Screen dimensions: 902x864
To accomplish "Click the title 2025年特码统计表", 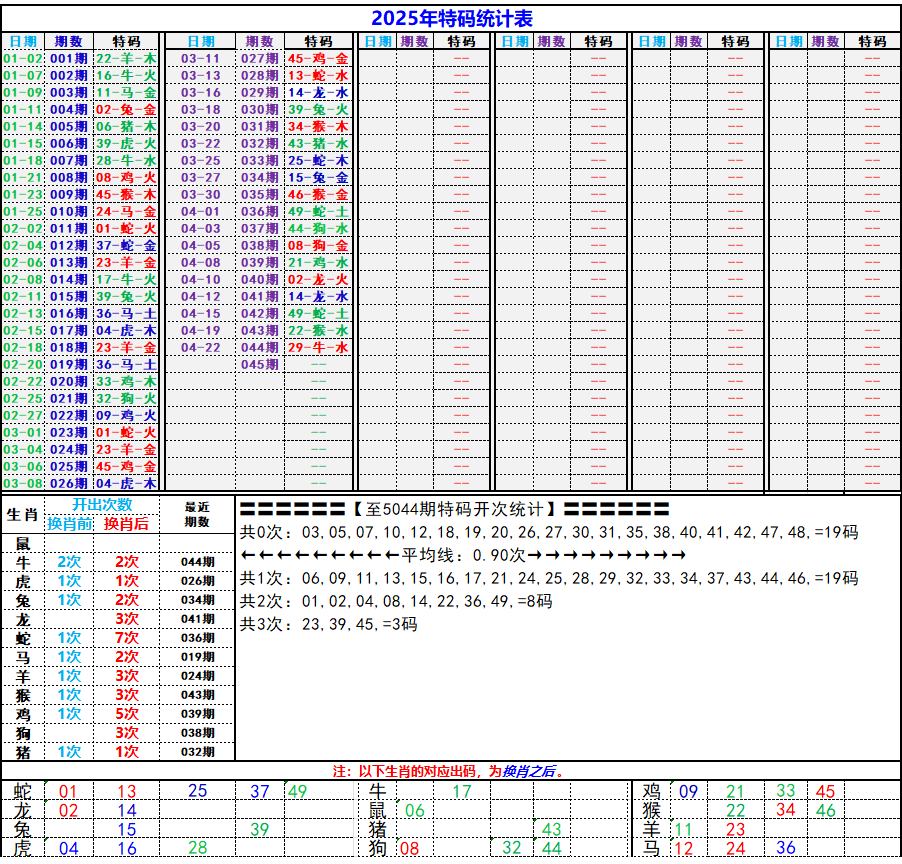I will (x=451, y=18).
